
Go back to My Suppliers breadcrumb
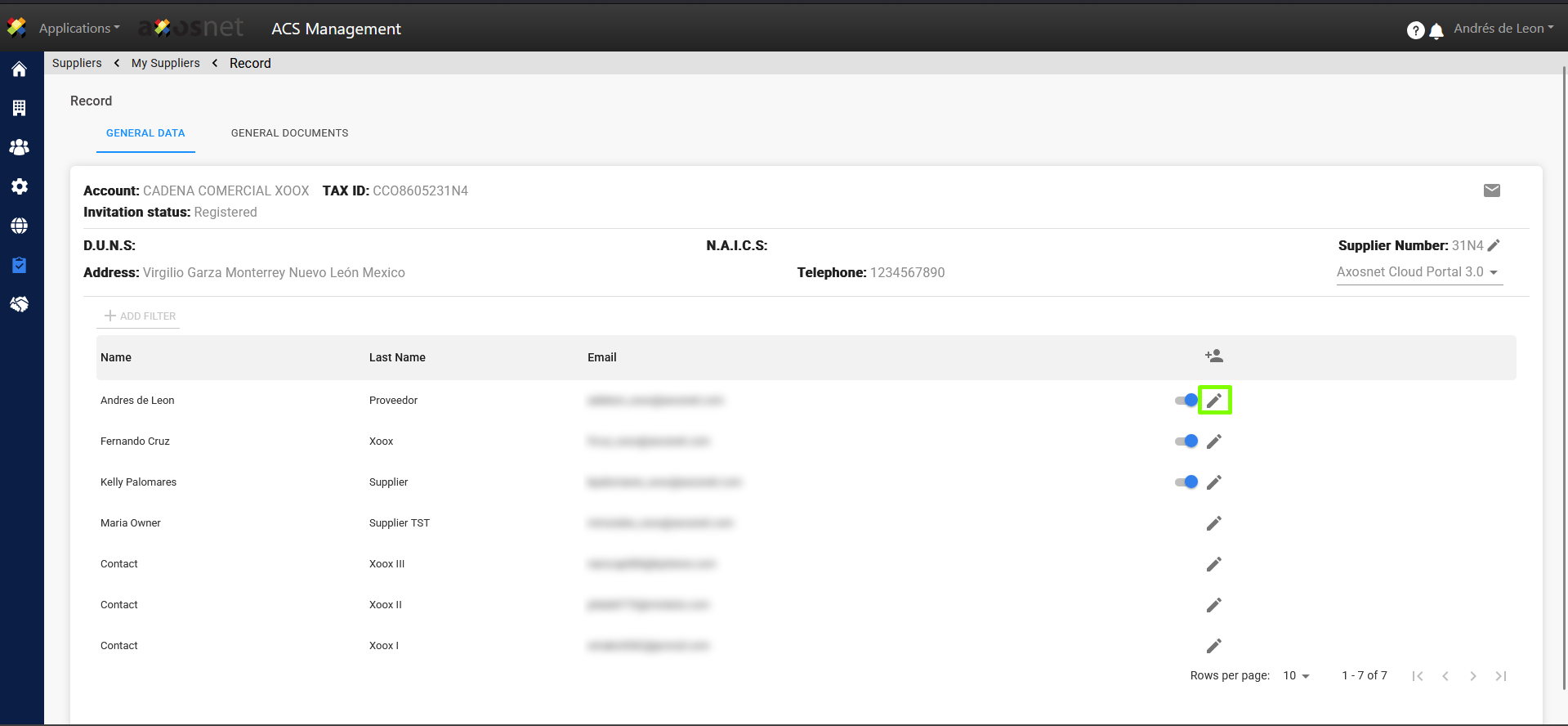pyautogui.click(x=165, y=63)
